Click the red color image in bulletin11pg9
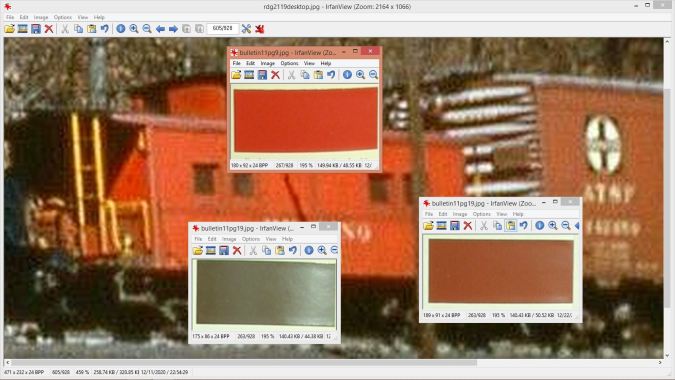This screenshot has height=380, width=675. click(306, 120)
